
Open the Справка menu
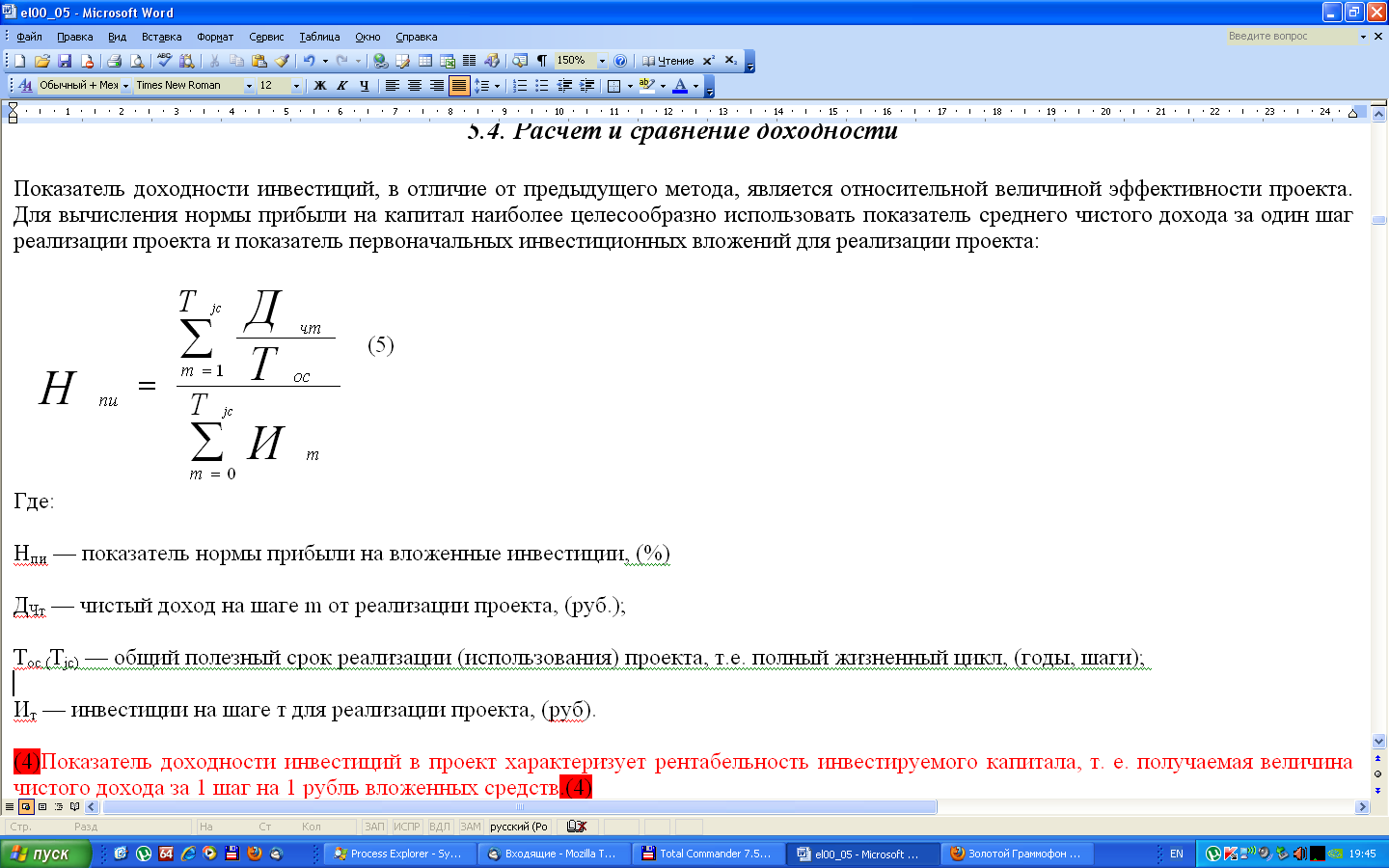417,37
